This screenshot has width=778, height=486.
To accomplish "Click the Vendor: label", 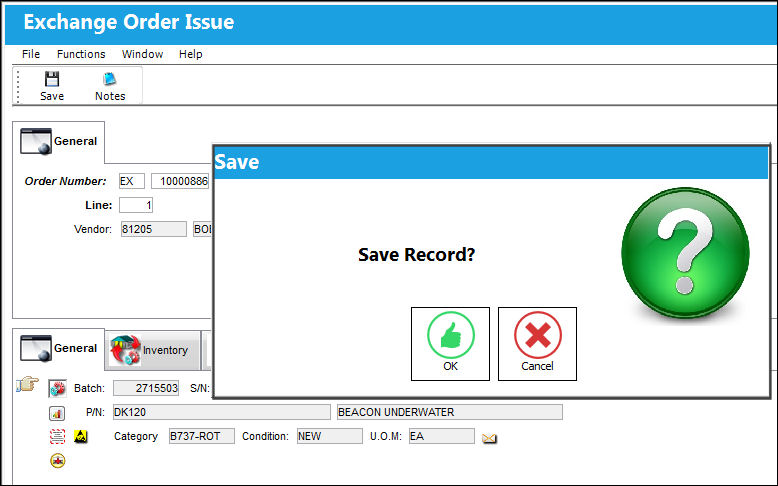I will (93, 229).
